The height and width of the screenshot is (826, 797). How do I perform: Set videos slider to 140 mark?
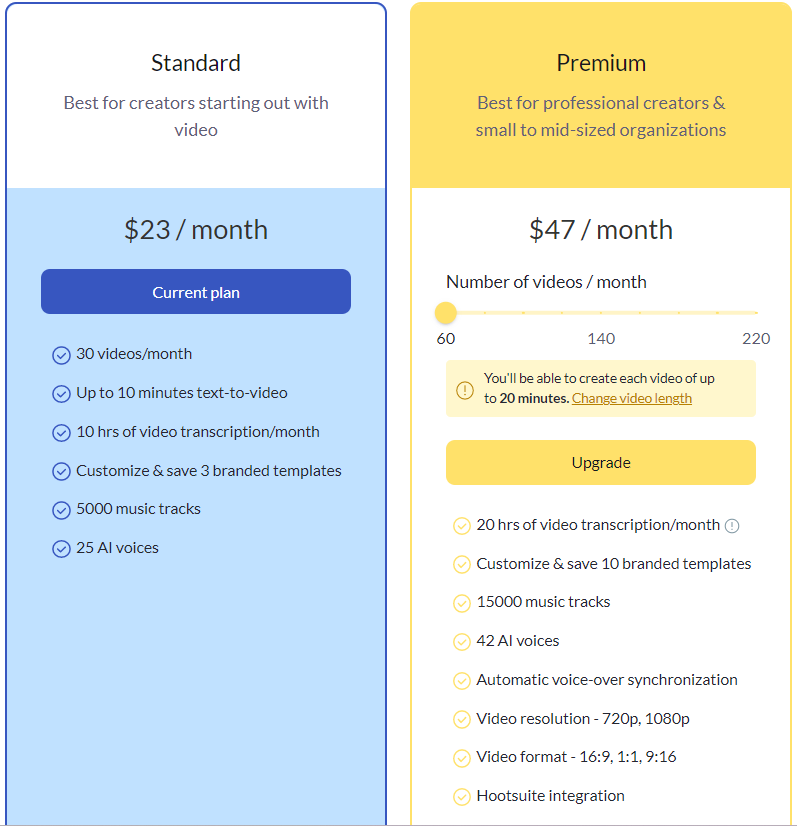click(x=601, y=313)
